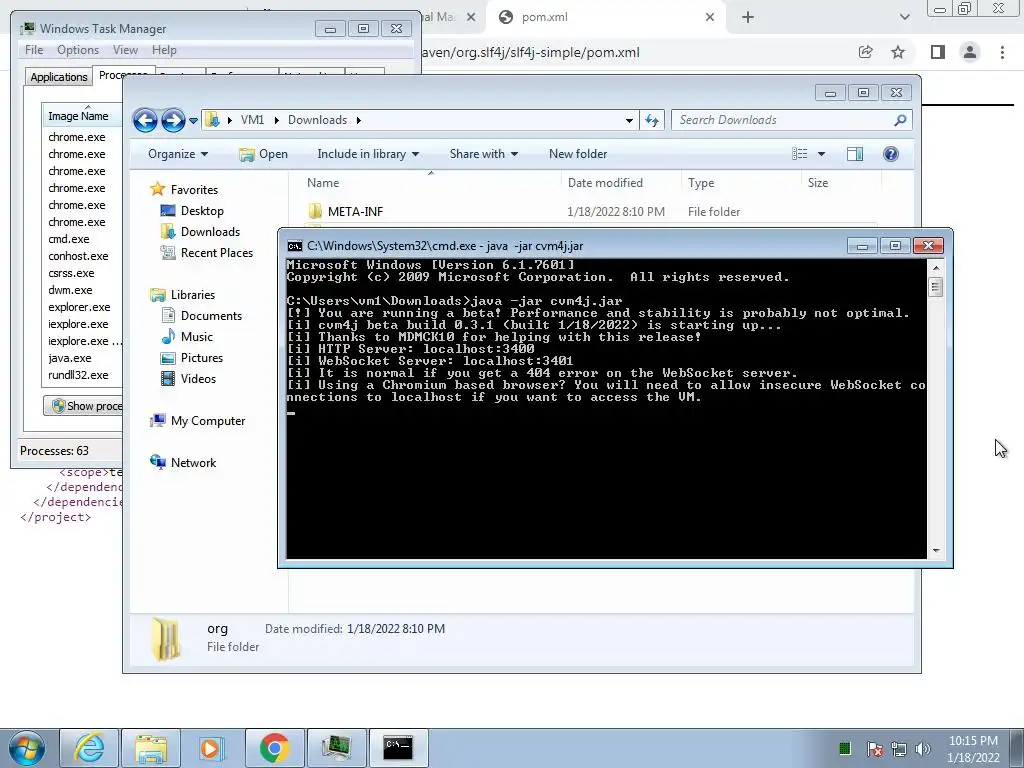The width and height of the screenshot is (1024, 768).
Task: Click the refresh button beside address bar
Action: click(652, 120)
